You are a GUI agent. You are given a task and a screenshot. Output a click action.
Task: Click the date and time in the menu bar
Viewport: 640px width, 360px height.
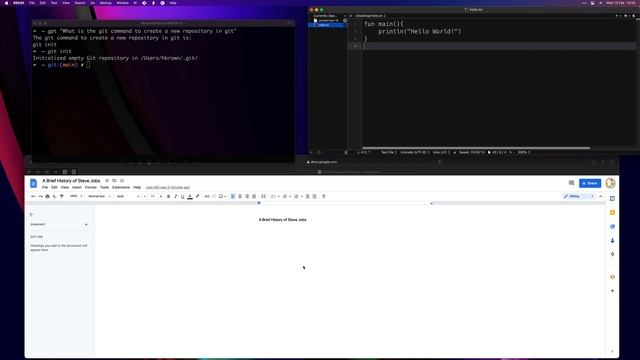click(620, 3)
